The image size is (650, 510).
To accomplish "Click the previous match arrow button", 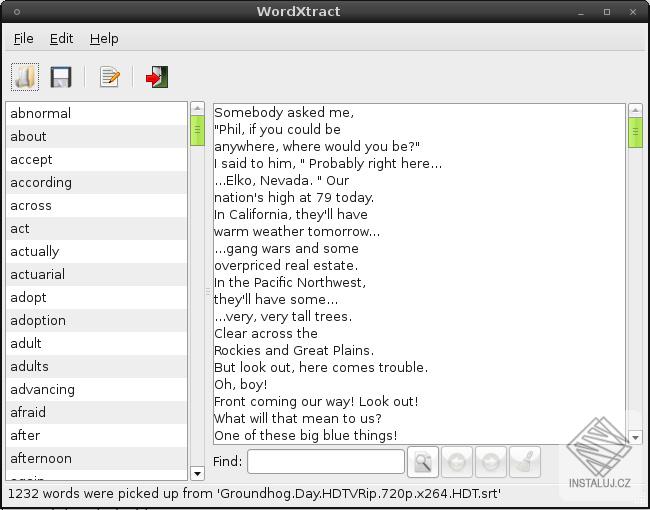I will tap(457, 462).
